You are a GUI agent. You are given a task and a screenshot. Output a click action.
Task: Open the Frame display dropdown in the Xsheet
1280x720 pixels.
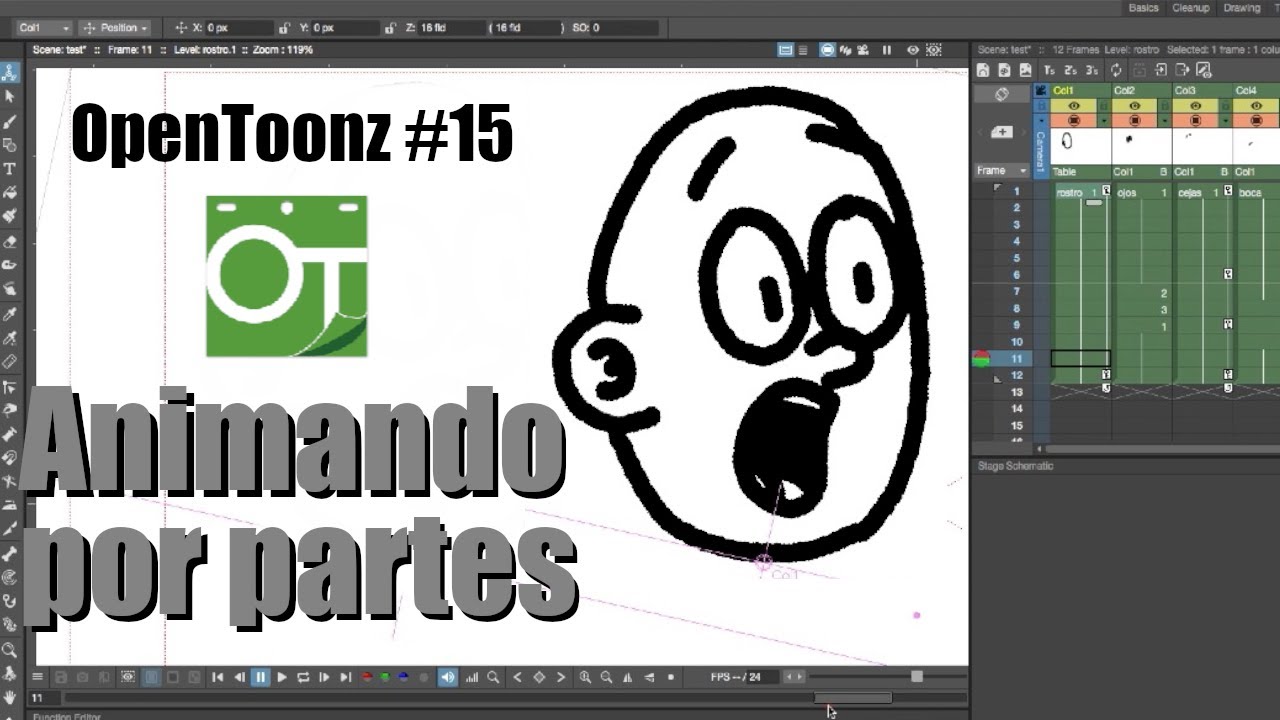point(1002,170)
